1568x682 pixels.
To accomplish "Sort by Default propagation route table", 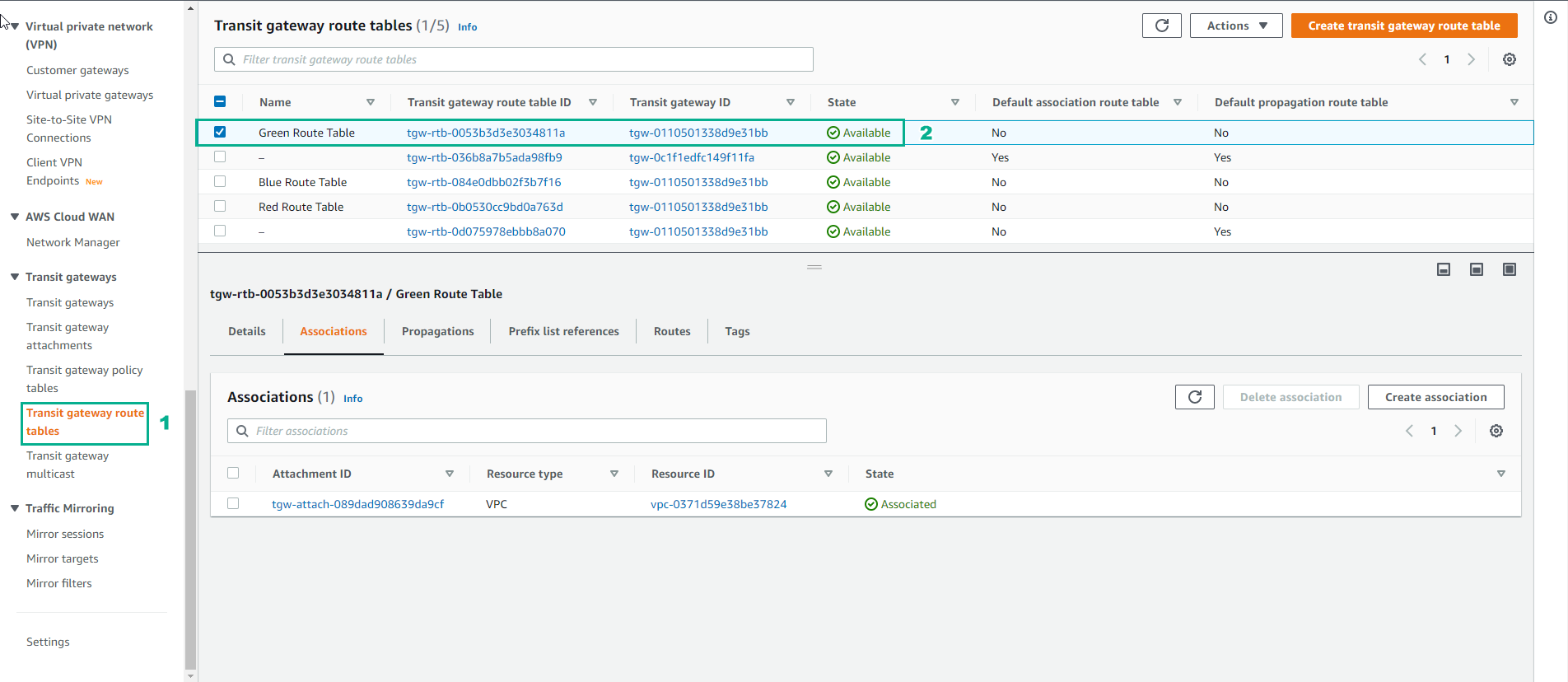I will 1514,102.
